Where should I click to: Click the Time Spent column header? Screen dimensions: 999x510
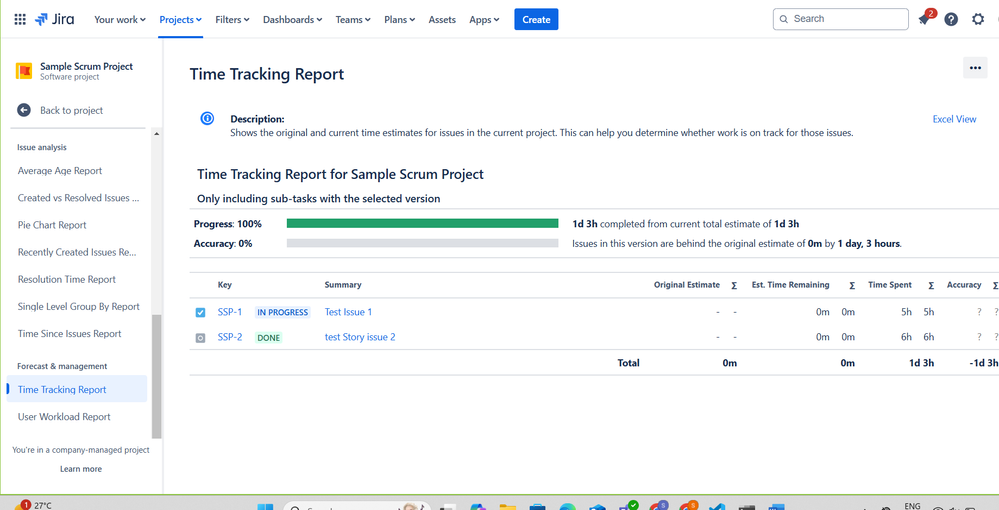[x=889, y=285]
